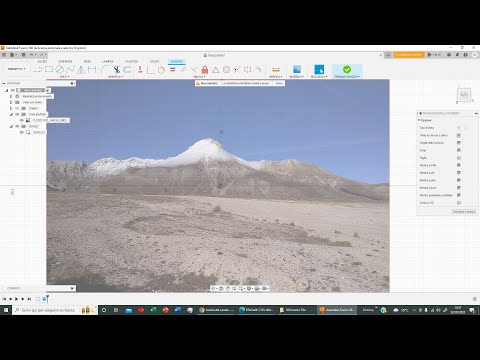The image size is (480, 360).
Task: Open the Create dropdown under sketch tools
Action: pos(64,77)
